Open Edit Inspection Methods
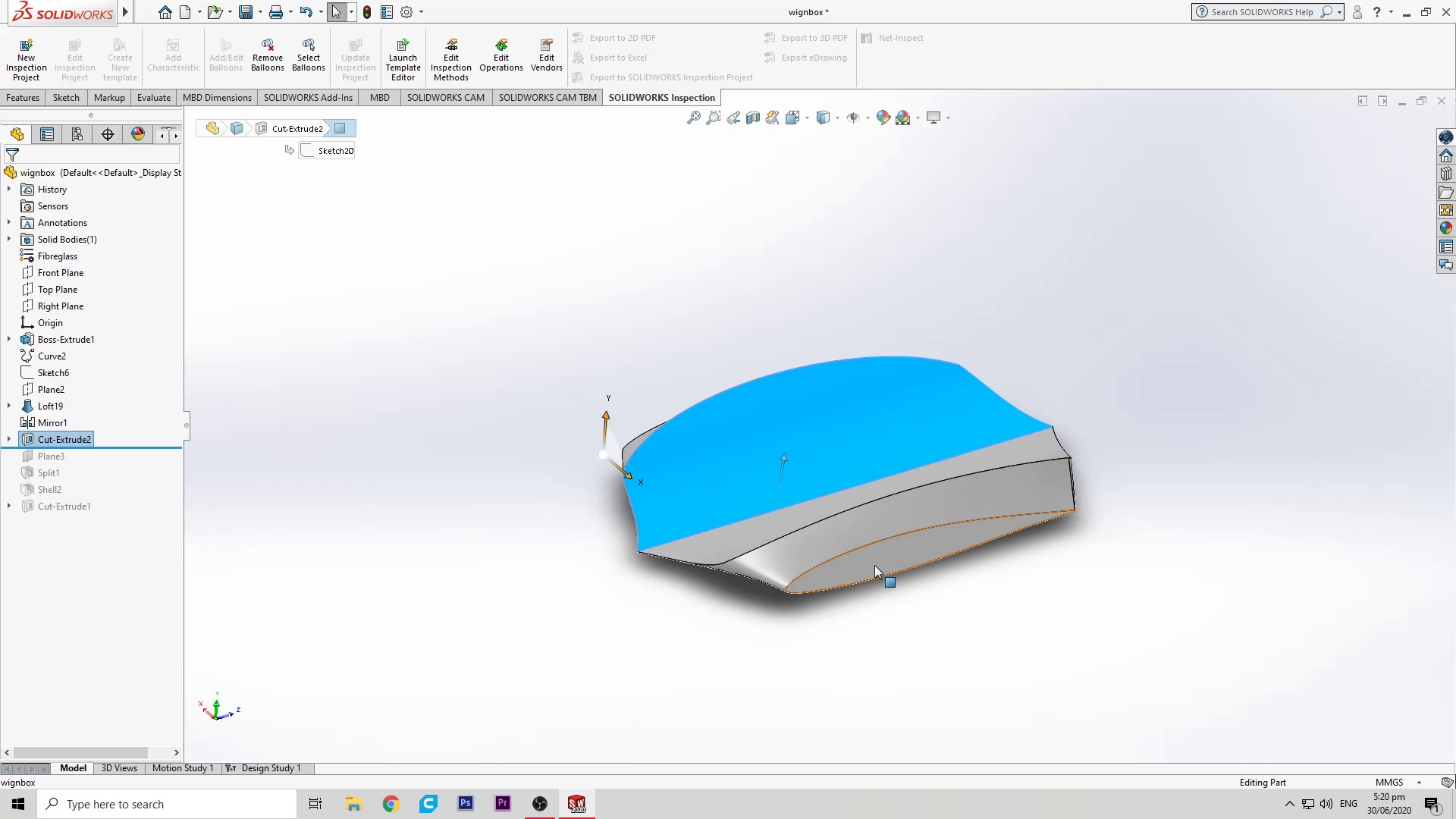 click(451, 60)
